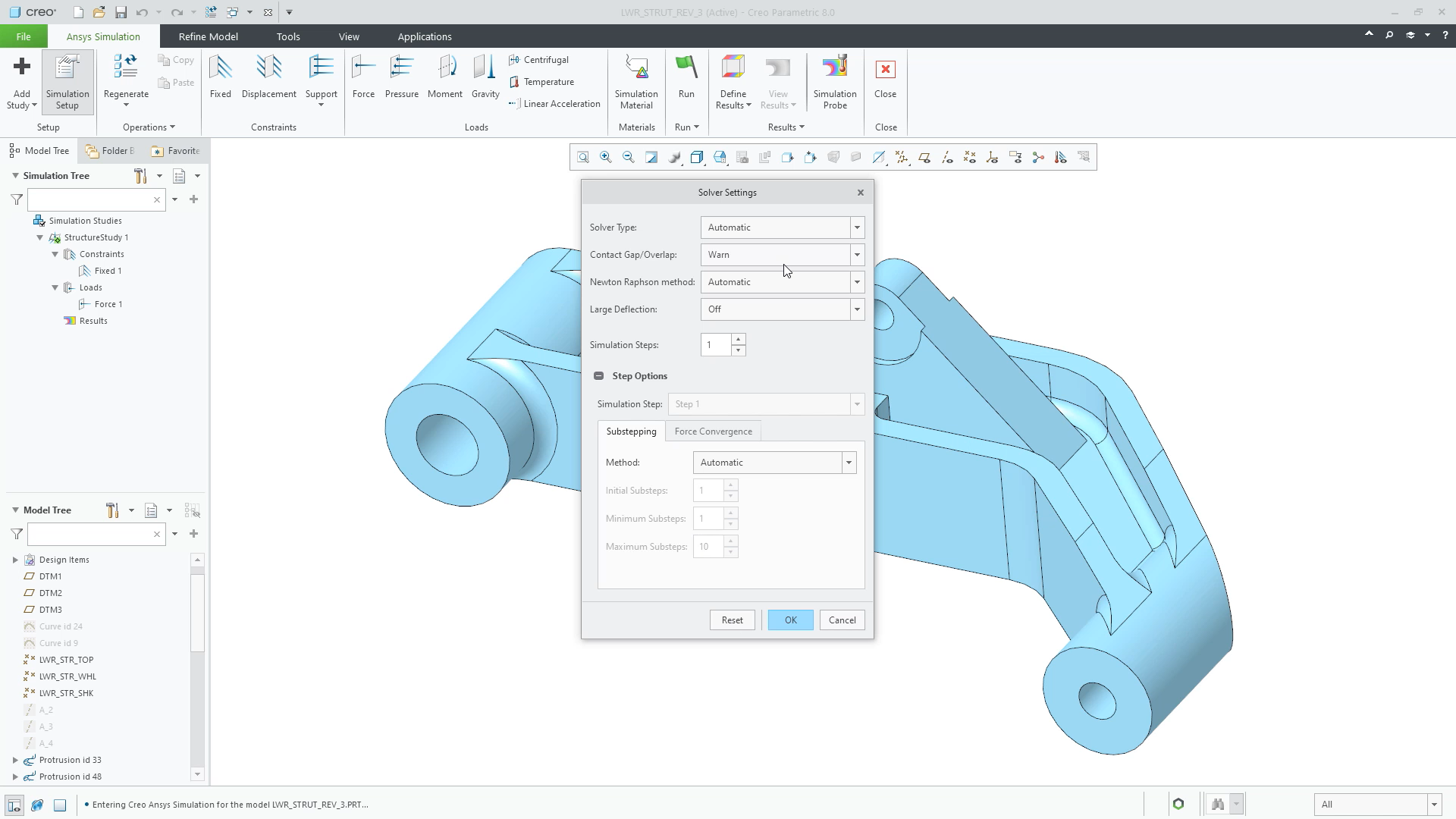Activate the Simulation Probe tool
Viewport: 1456px width, 819px height.
tap(835, 82)
